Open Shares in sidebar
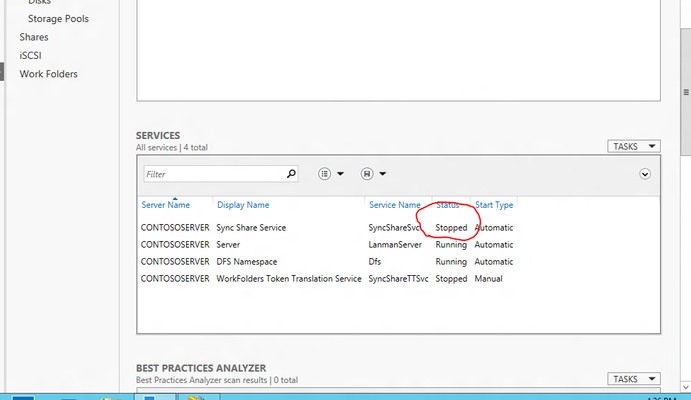The width and height of the screenshot is (691, 400). (x=34, y=37)
